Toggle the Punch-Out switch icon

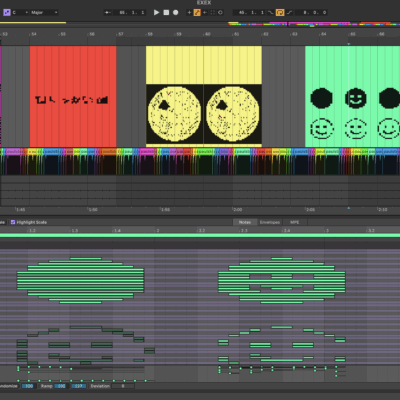point(289,12)
